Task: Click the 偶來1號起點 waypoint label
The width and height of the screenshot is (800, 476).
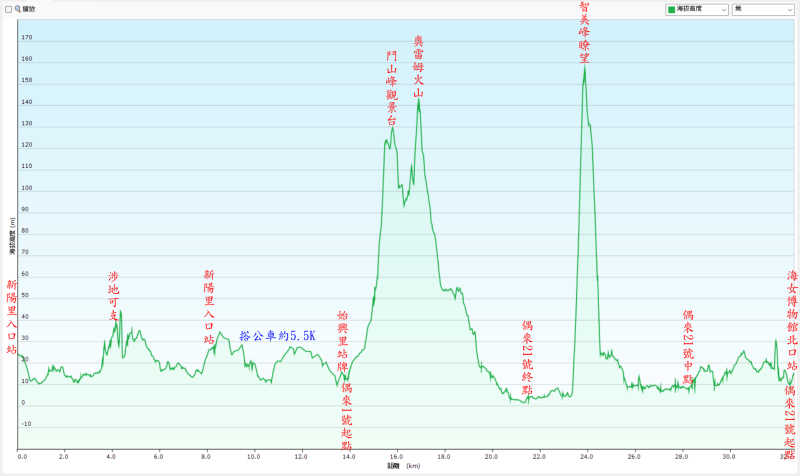Action: (347, 416)
